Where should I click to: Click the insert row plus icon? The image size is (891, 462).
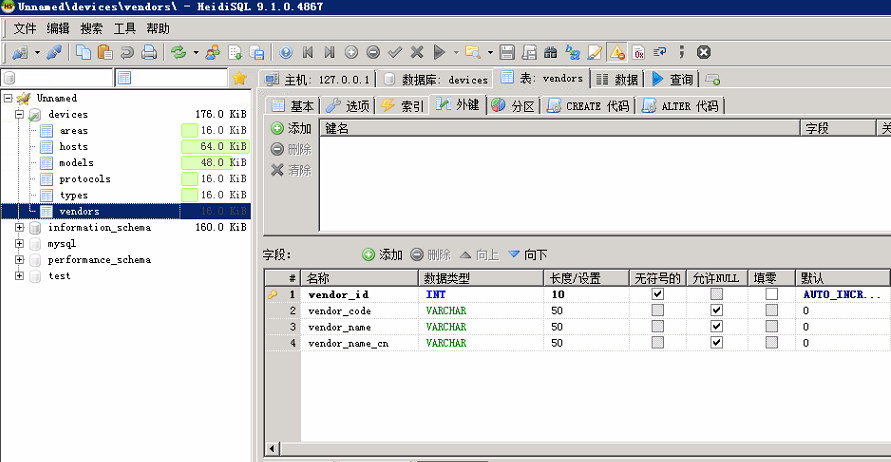point(351,52)
